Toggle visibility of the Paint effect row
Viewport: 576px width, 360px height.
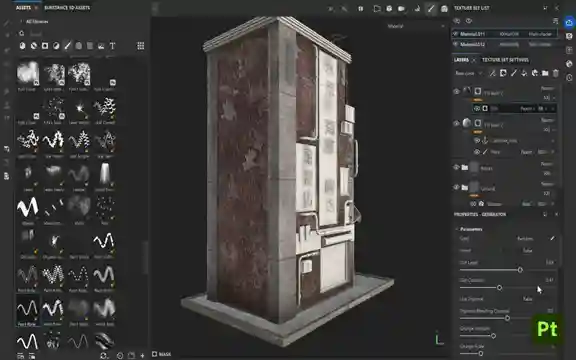coord(477,151)
